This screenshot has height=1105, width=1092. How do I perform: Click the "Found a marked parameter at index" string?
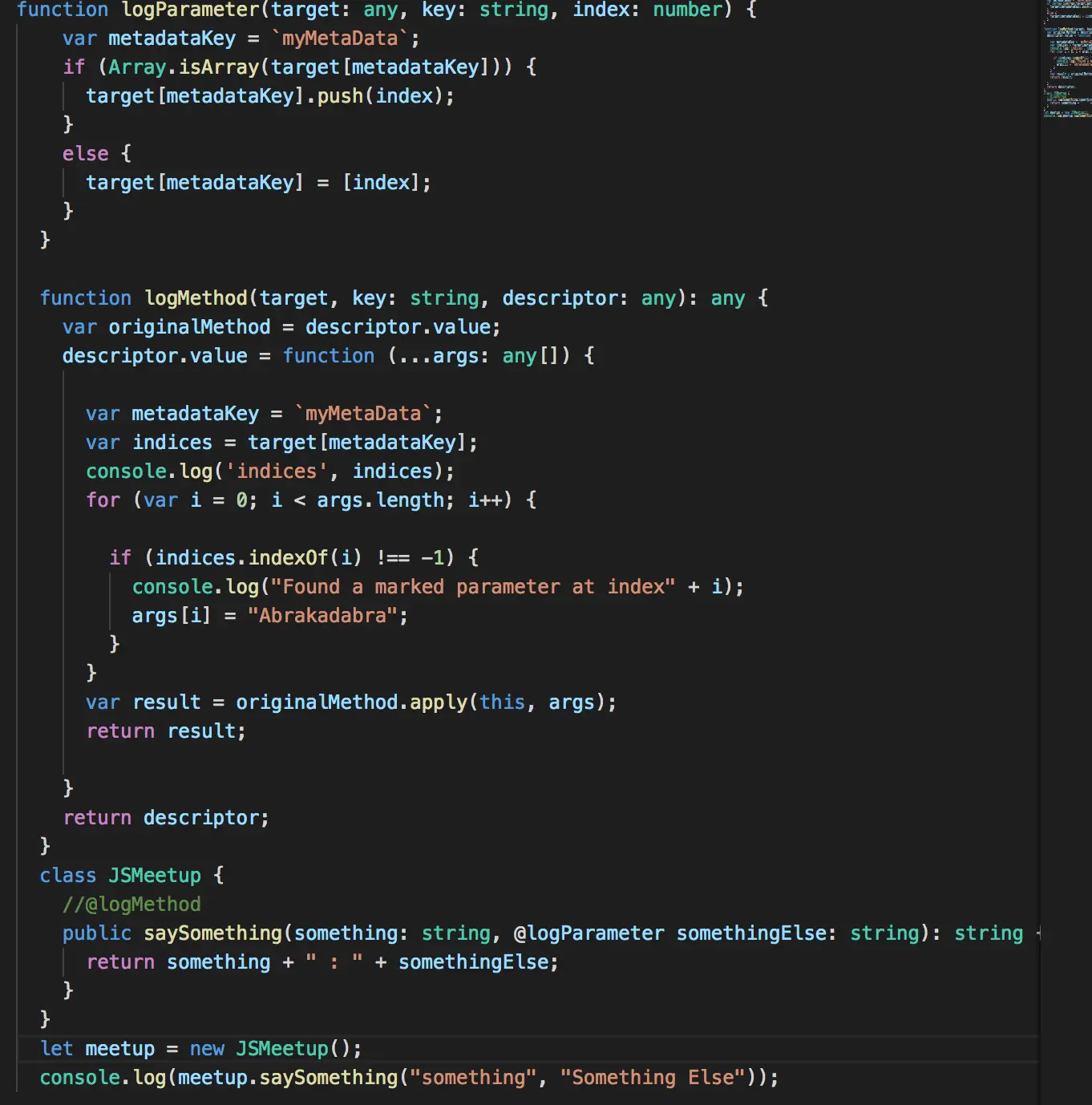click(x=473, y=587)
